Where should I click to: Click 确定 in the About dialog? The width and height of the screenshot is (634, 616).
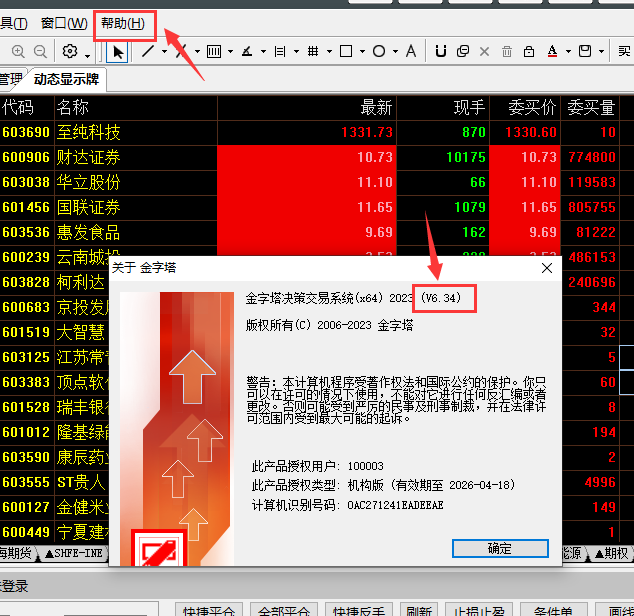tap(500, 548)
